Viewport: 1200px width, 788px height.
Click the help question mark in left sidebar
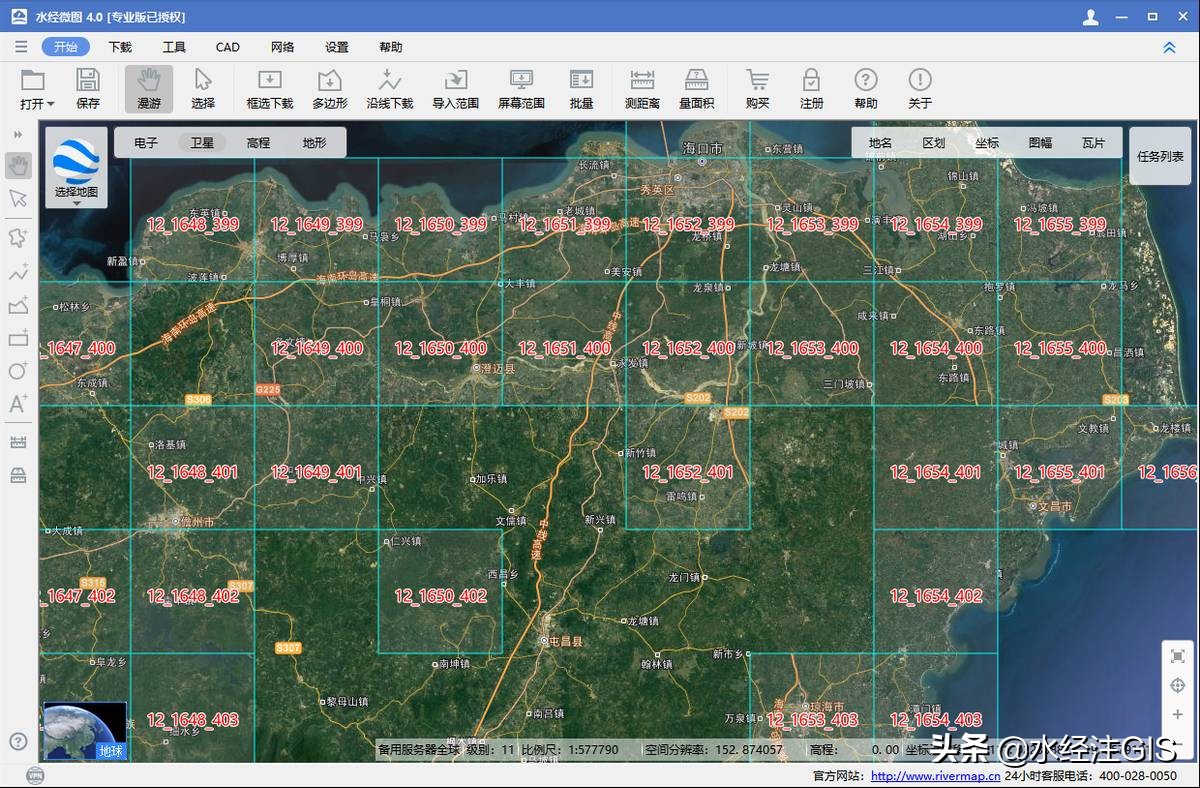click(18, 741)
